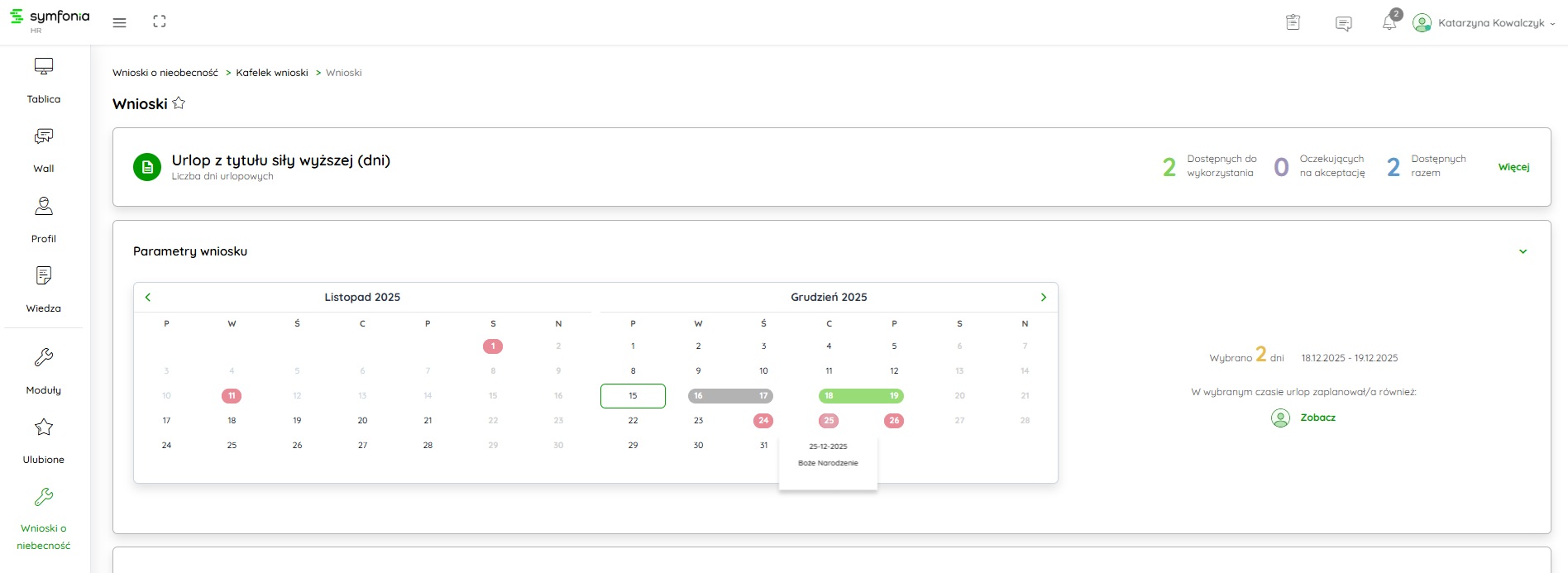Toggle fullscreen mode icon

pos(160,22)
